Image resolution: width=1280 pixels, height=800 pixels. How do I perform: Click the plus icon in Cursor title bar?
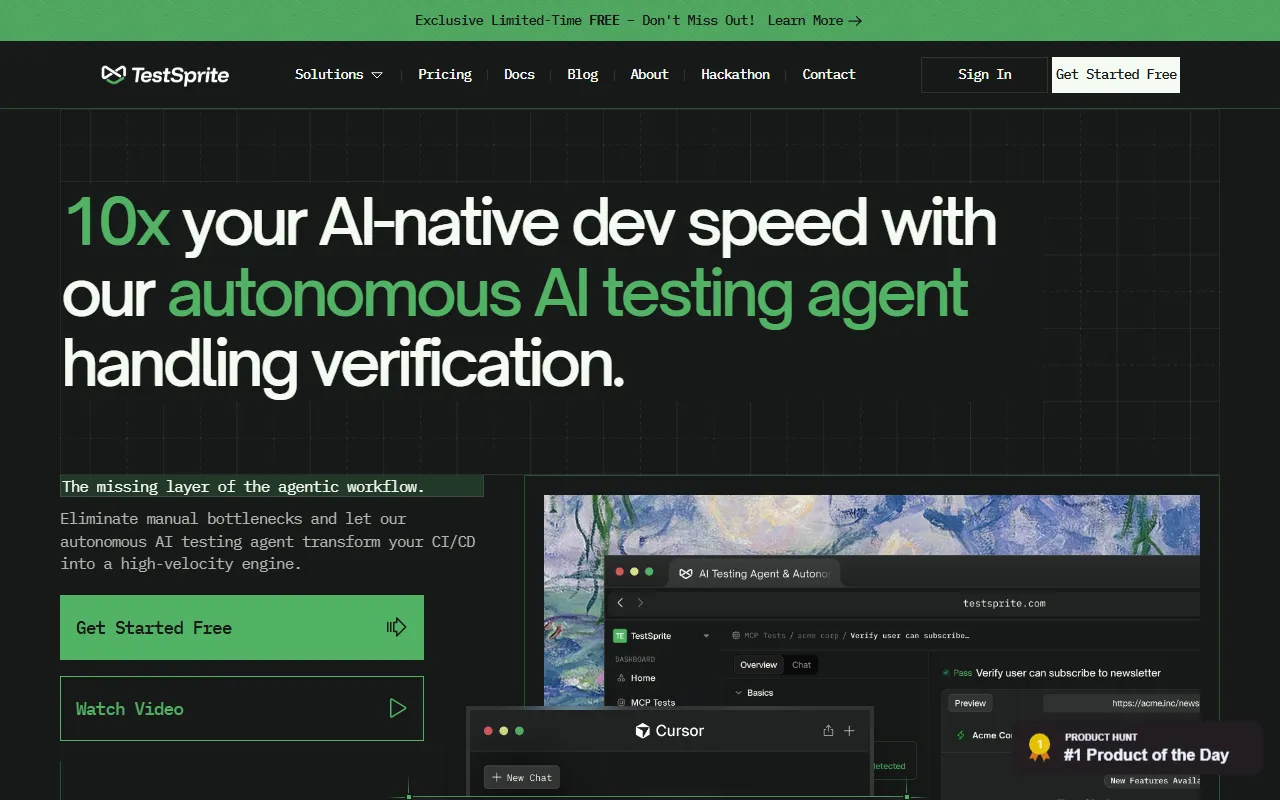849,731
